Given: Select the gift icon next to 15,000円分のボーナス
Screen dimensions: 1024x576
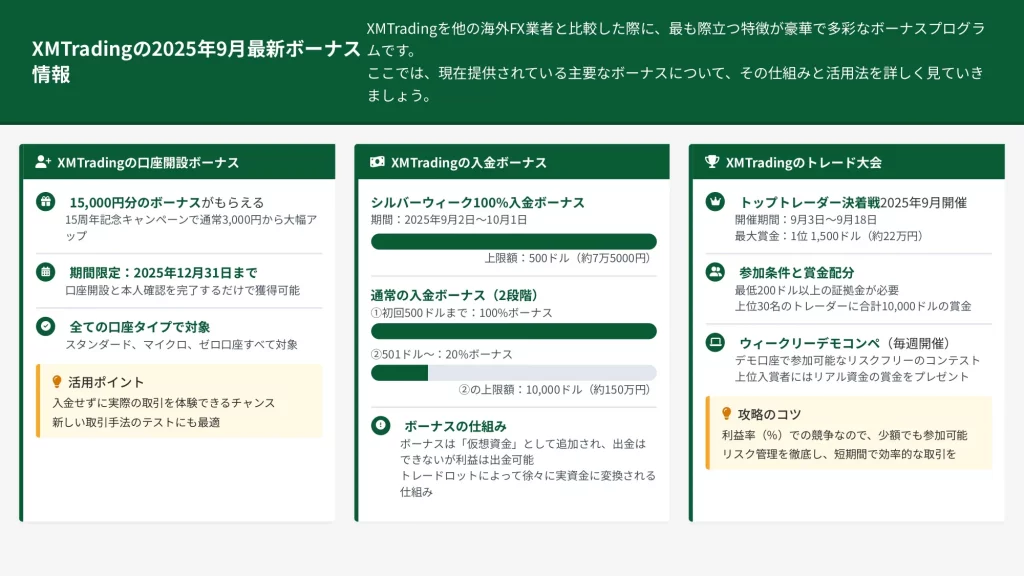Looking at the screenshot, I should click(x=45, y=202).
